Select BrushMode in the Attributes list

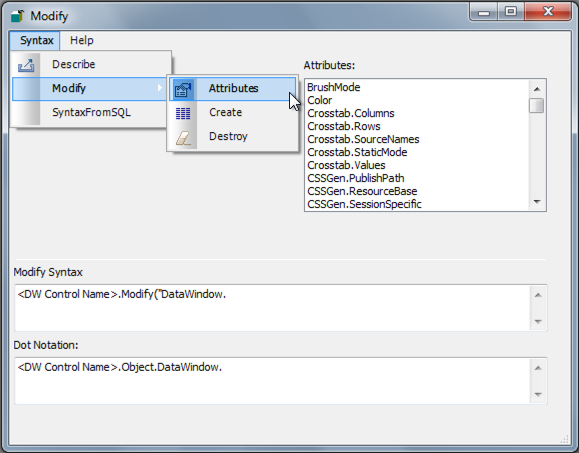coord(333,87)
